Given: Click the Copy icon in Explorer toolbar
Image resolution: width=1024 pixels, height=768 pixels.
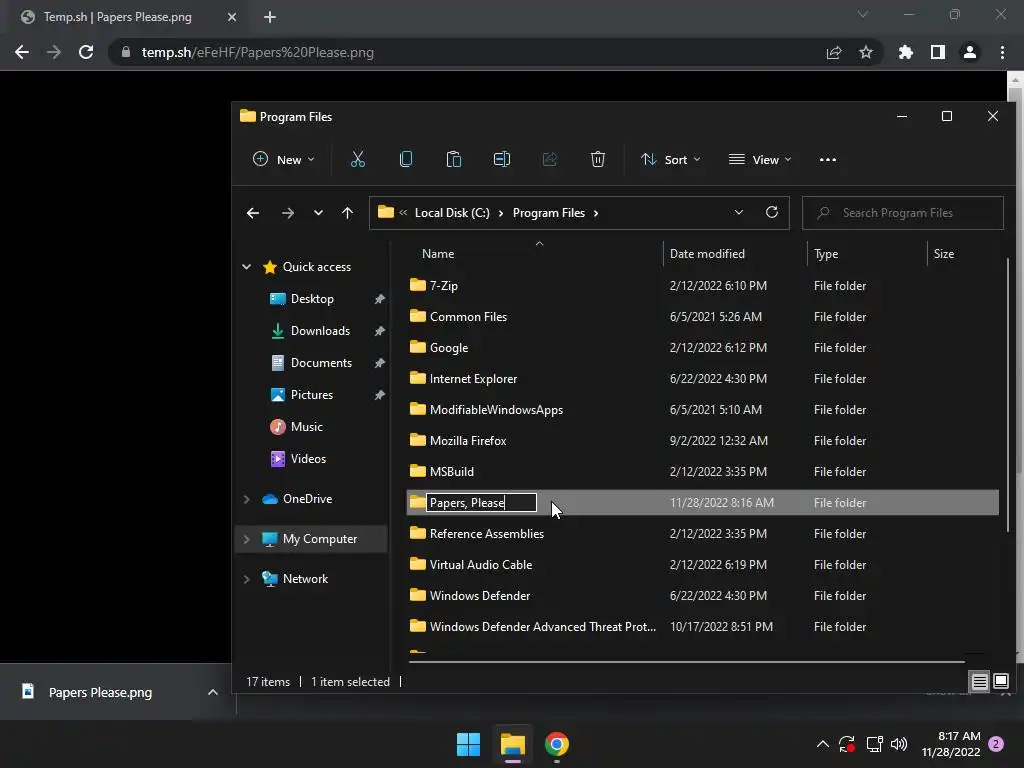Looking at the screenshot, I should [x=406, y=159].
